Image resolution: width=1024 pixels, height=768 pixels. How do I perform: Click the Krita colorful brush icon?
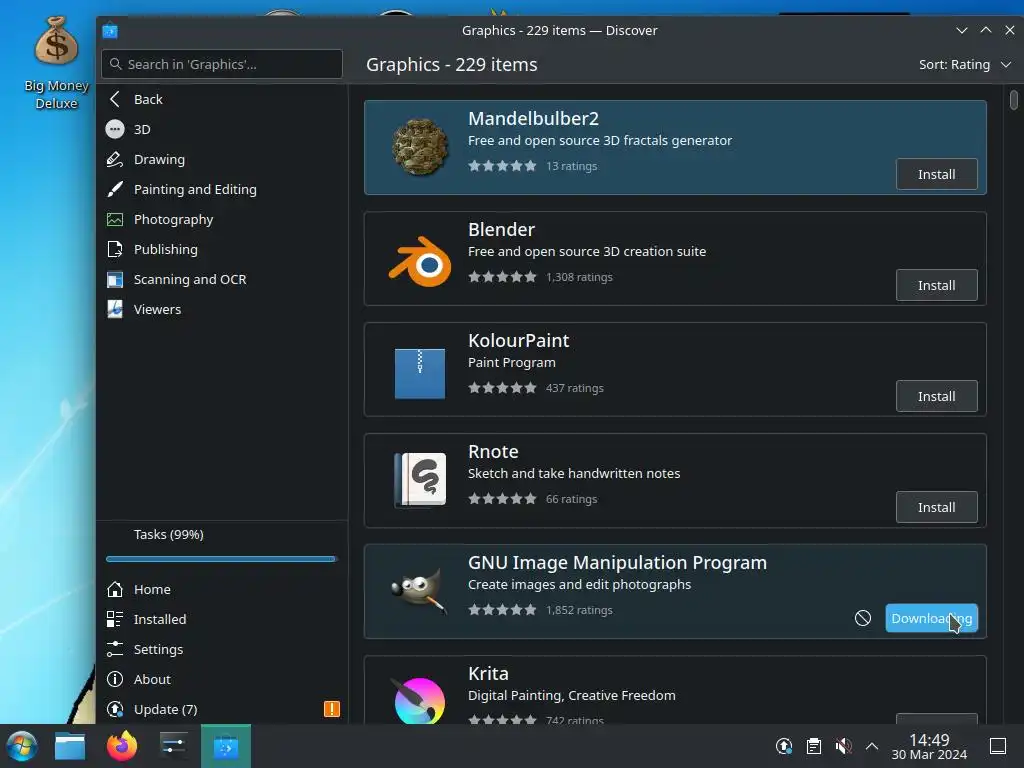(x=420, y=700)
